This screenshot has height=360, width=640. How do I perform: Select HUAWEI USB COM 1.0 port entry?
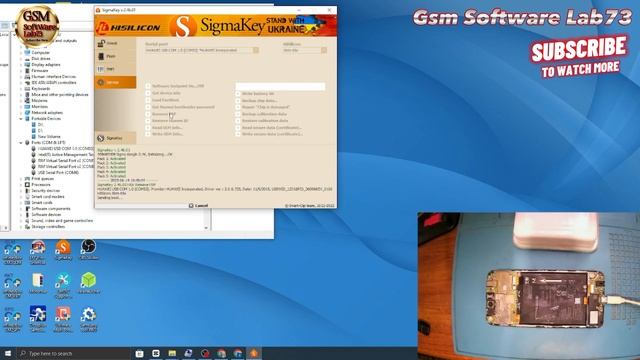point(65,149)
